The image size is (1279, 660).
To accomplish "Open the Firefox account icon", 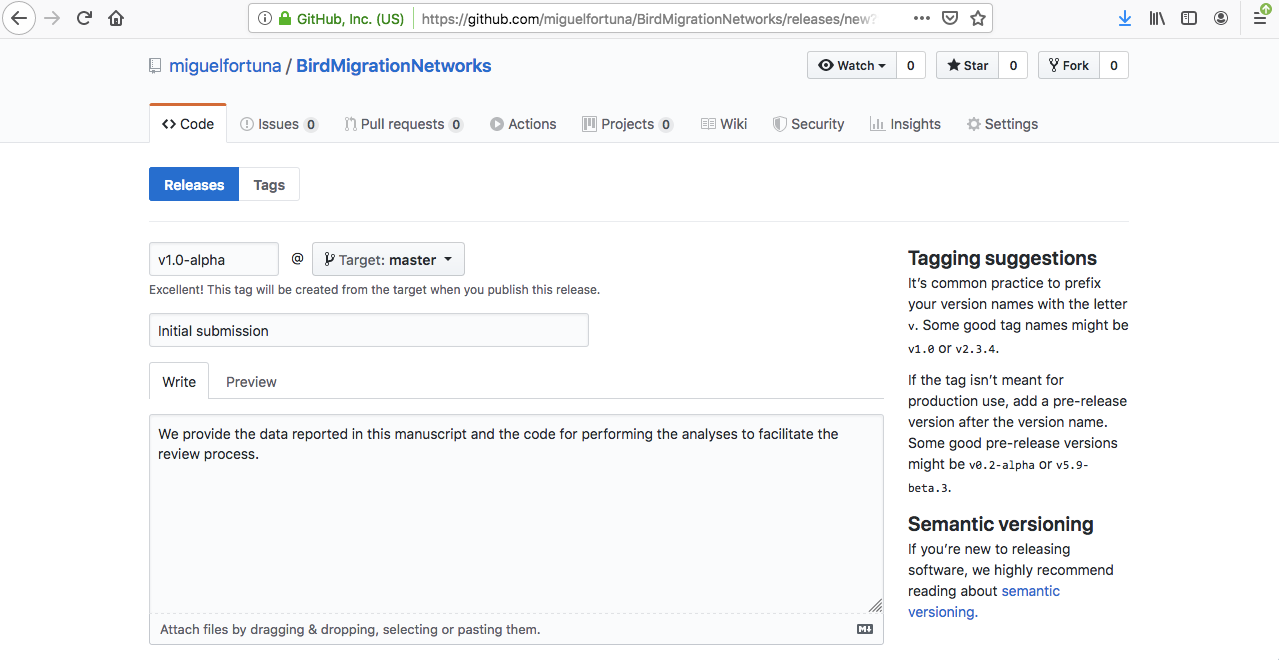I will click(1221, 18).
